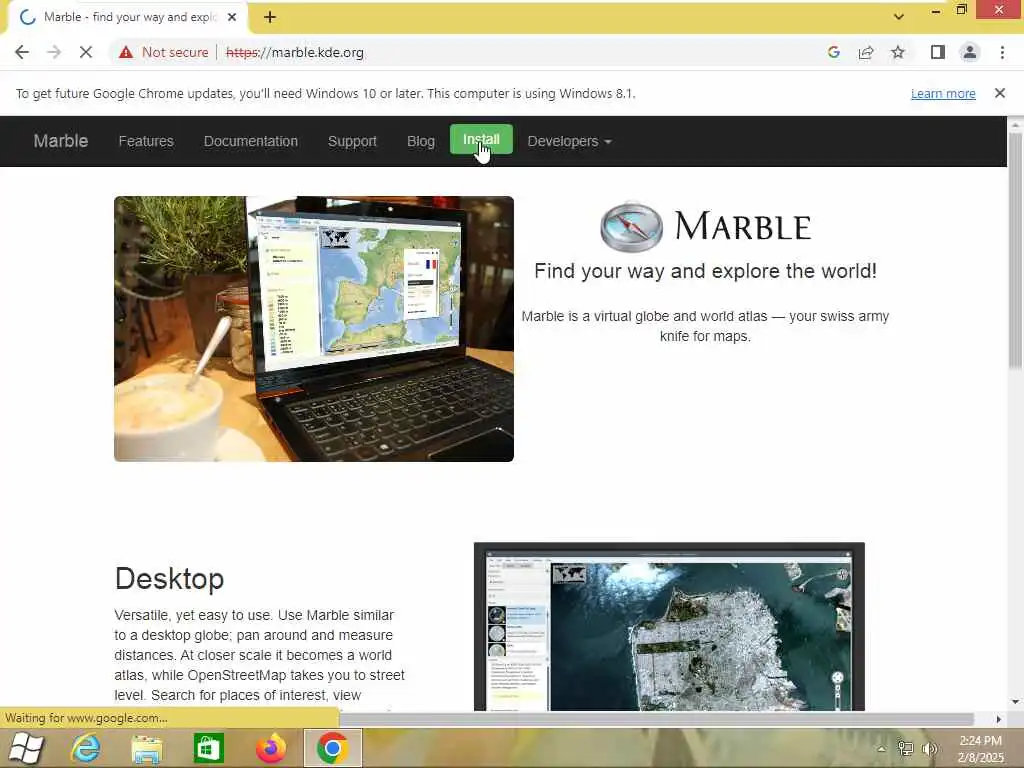Click the scrollbar down arrow
Viewport: 1024px width, 768px height.
tap(1015, 702)
